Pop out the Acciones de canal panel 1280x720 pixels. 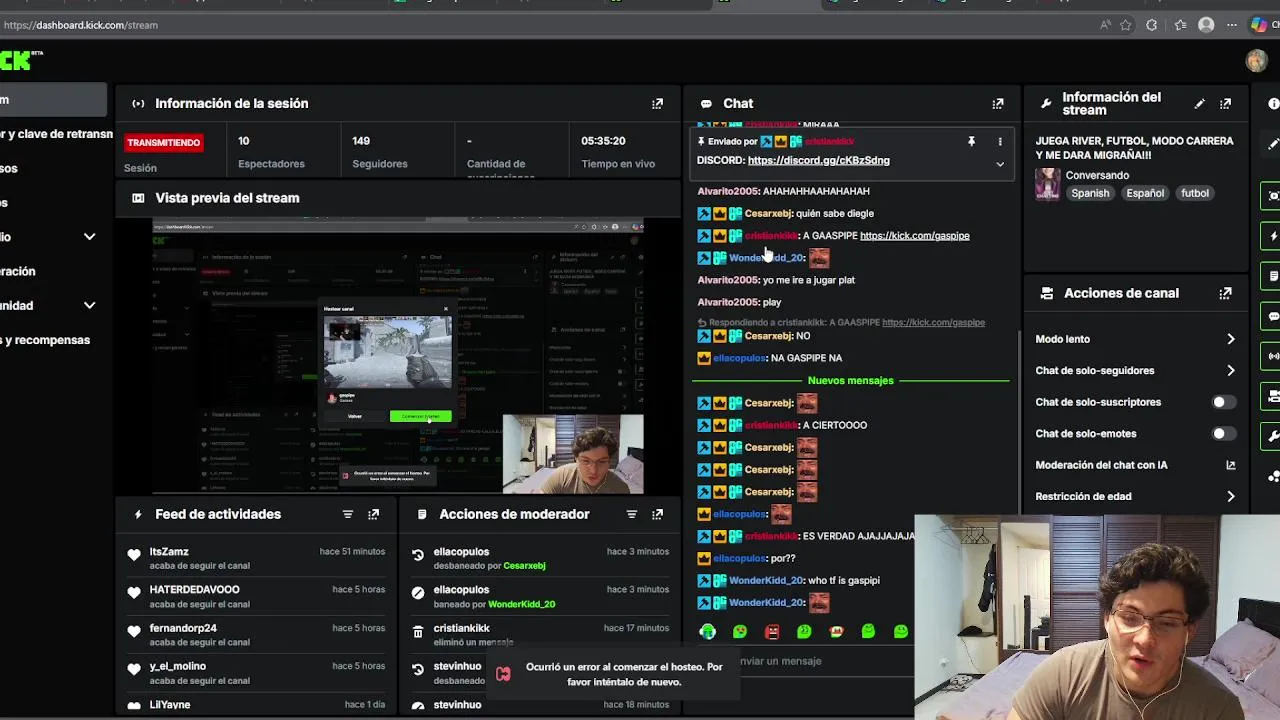pos(1225,294)
